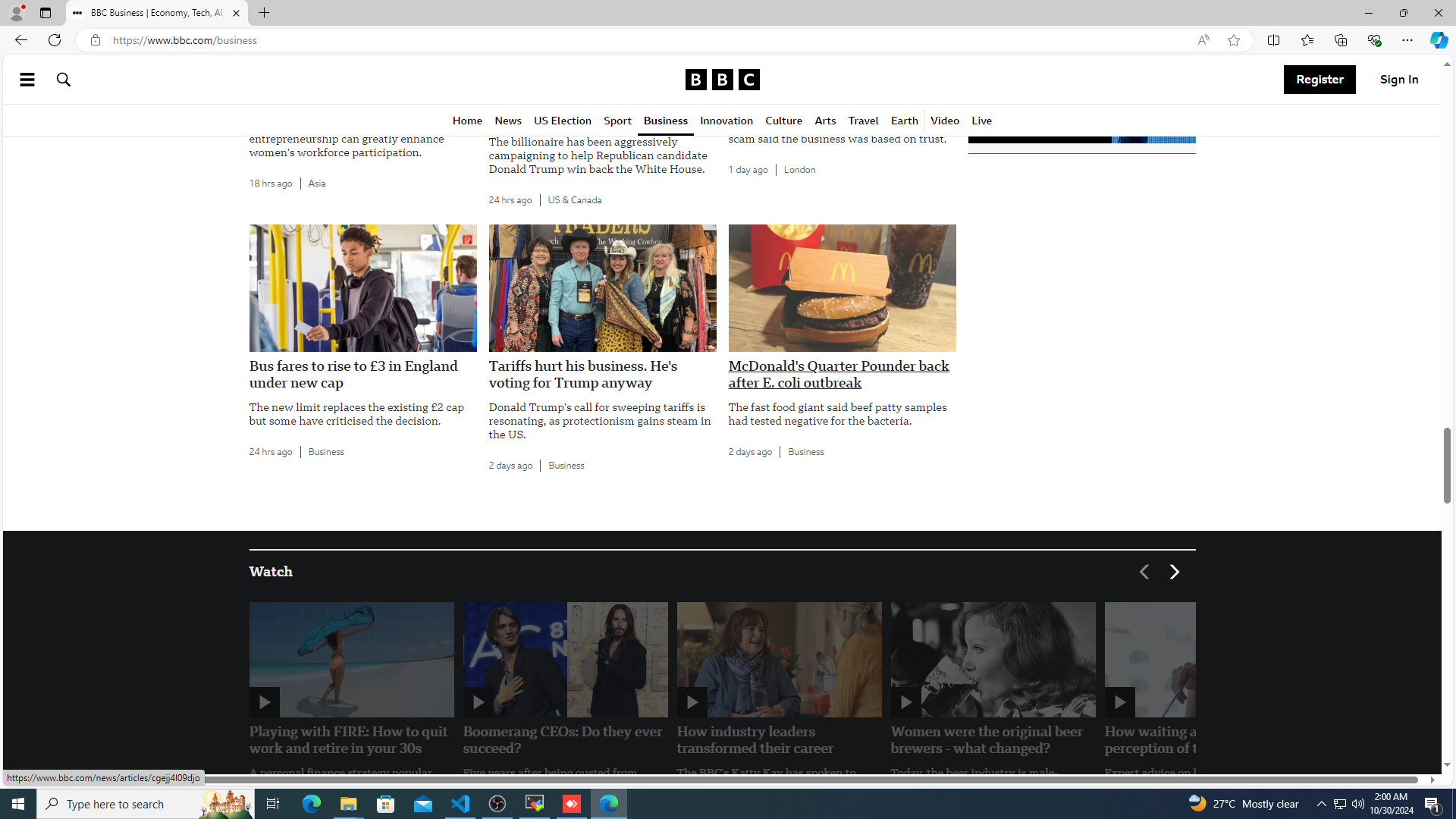Play the industry leaders video

(692, 702)
